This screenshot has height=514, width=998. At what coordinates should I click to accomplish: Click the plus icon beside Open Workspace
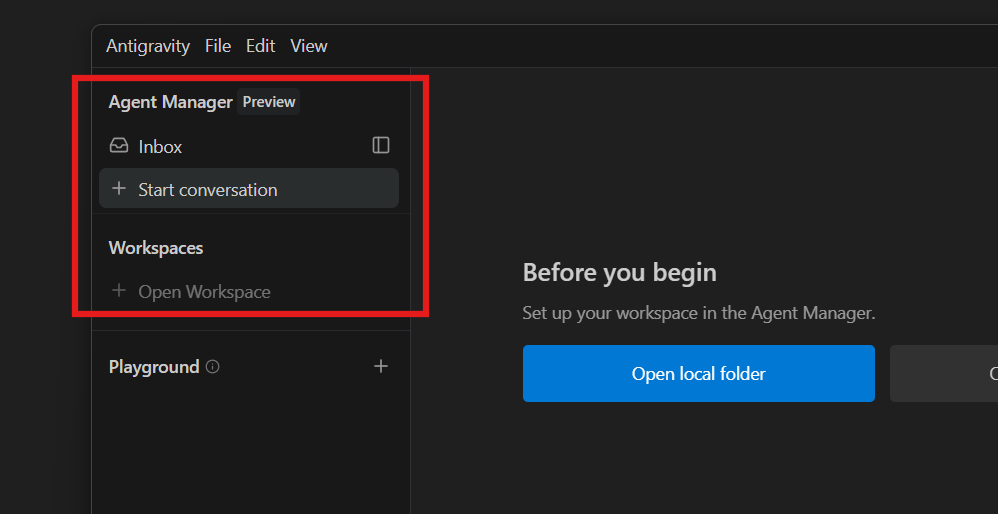click(x=119, y=291)
